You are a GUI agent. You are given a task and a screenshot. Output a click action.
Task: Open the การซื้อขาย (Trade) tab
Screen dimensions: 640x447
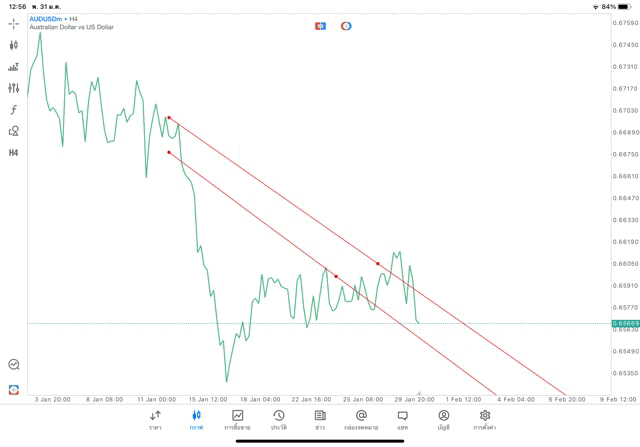click(x=238, y=419)
